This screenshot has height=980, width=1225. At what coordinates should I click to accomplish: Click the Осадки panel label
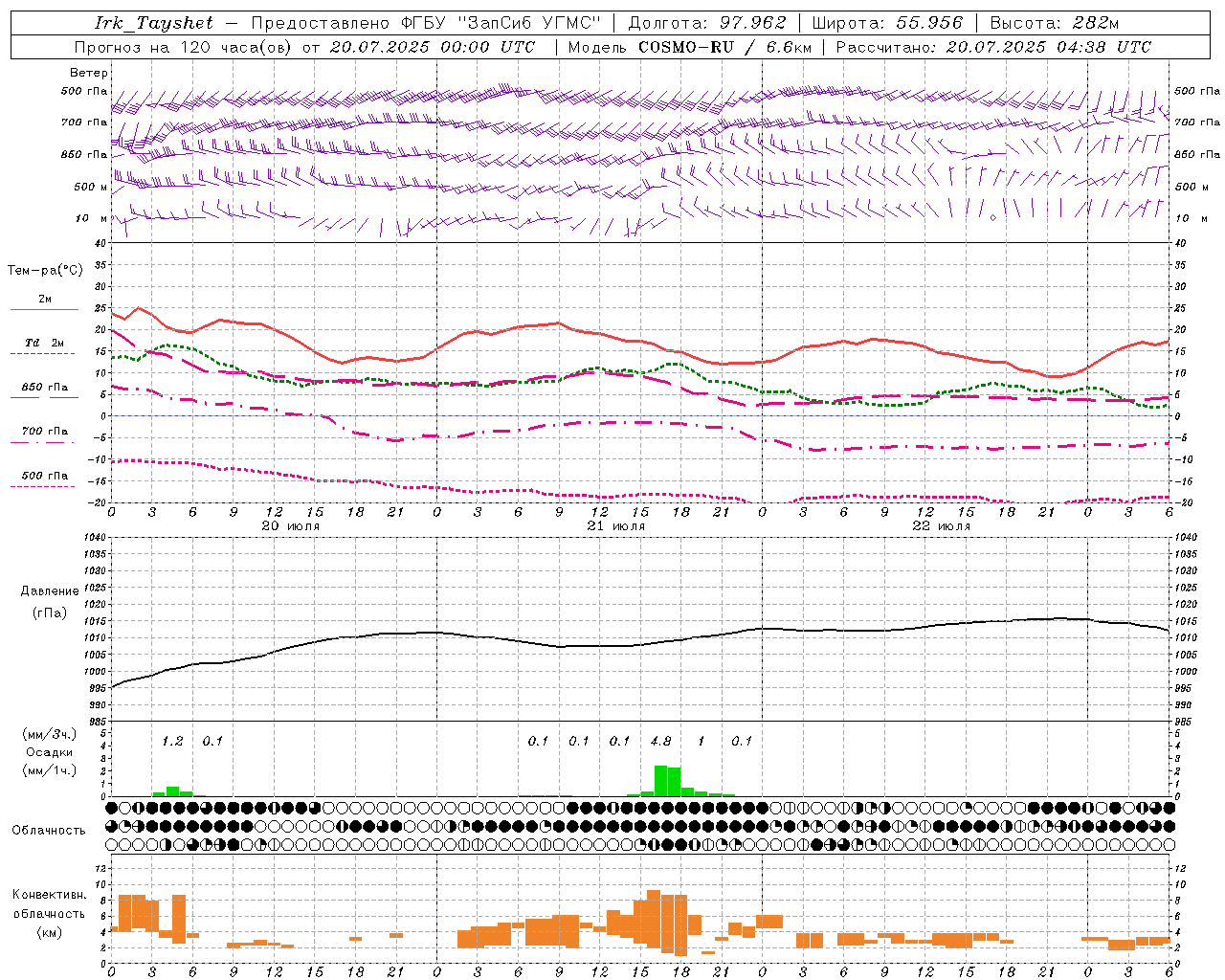(50, 752)
